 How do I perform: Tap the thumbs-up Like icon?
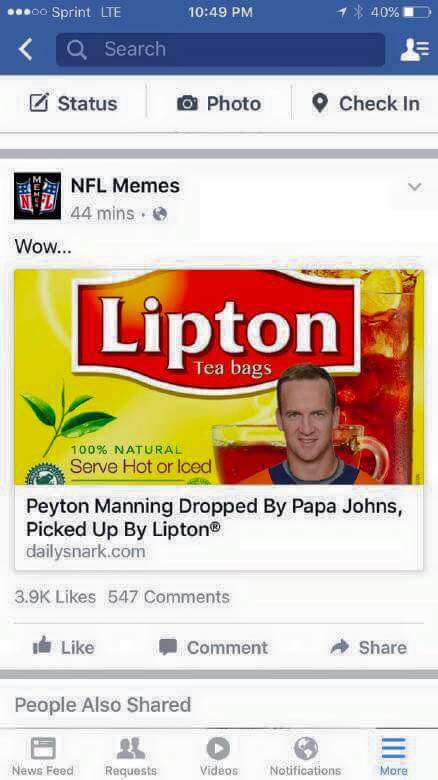point(42,646)
